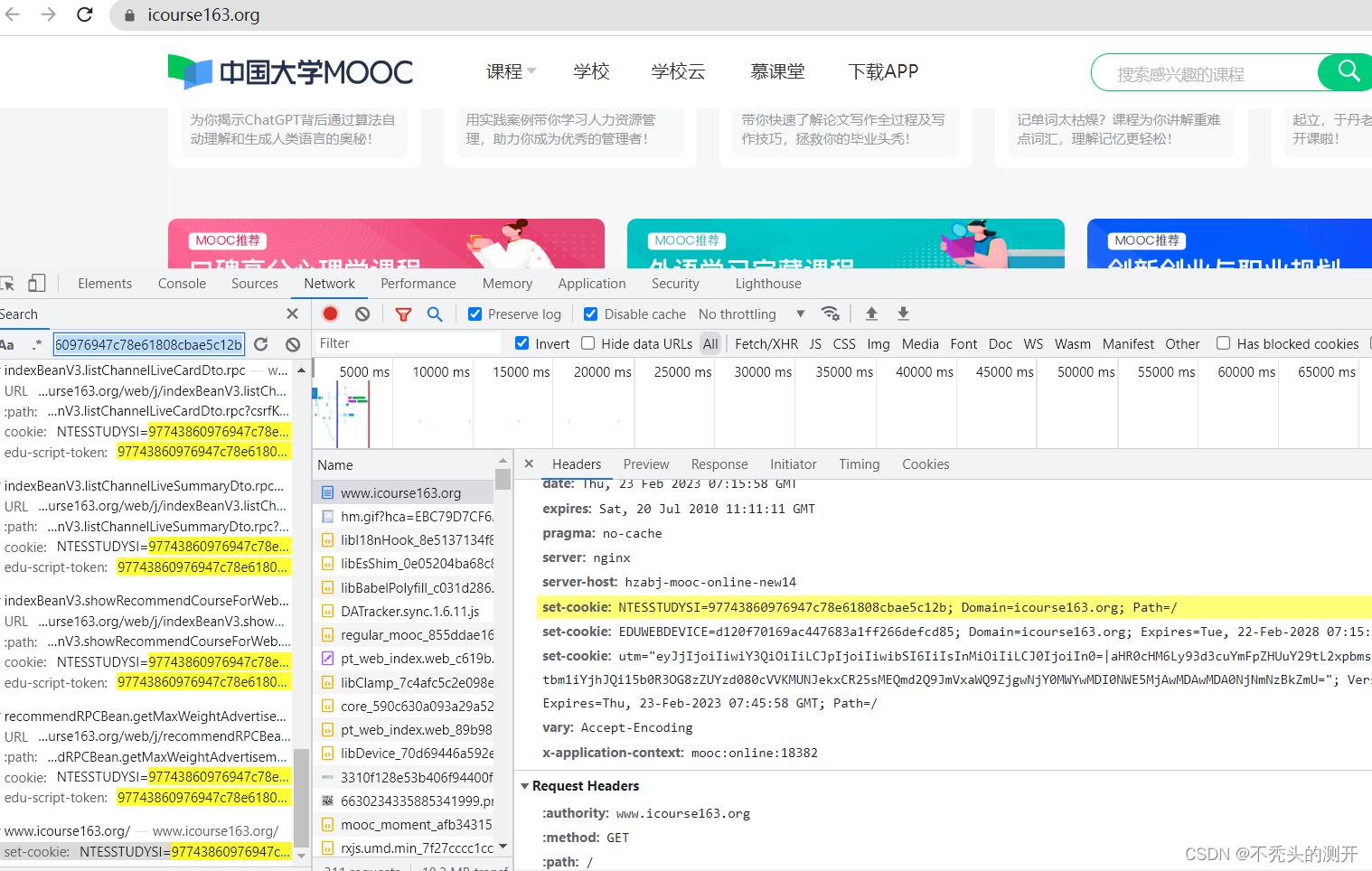The image size is (1372, 871).
Task: Click 下载APP navigation link
Action: pos(883,71)
